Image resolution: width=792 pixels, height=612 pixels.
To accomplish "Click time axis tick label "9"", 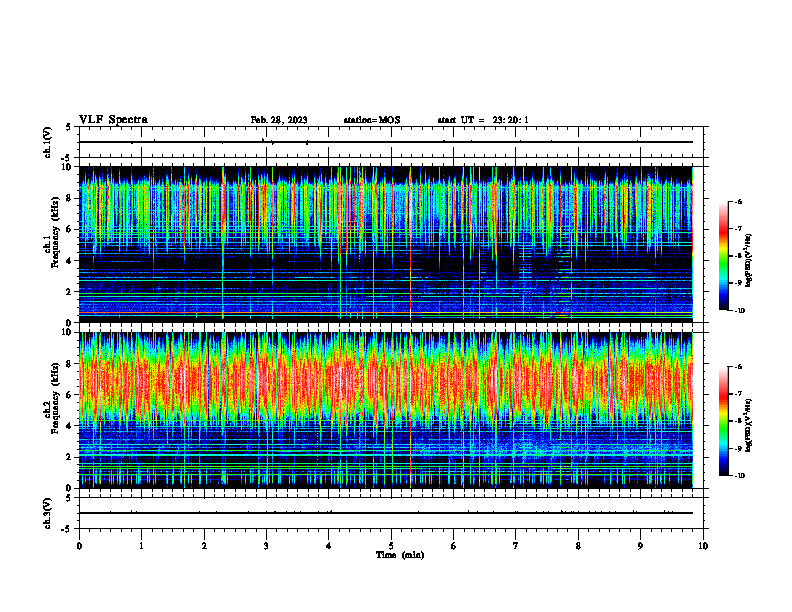I will (640, 546).
